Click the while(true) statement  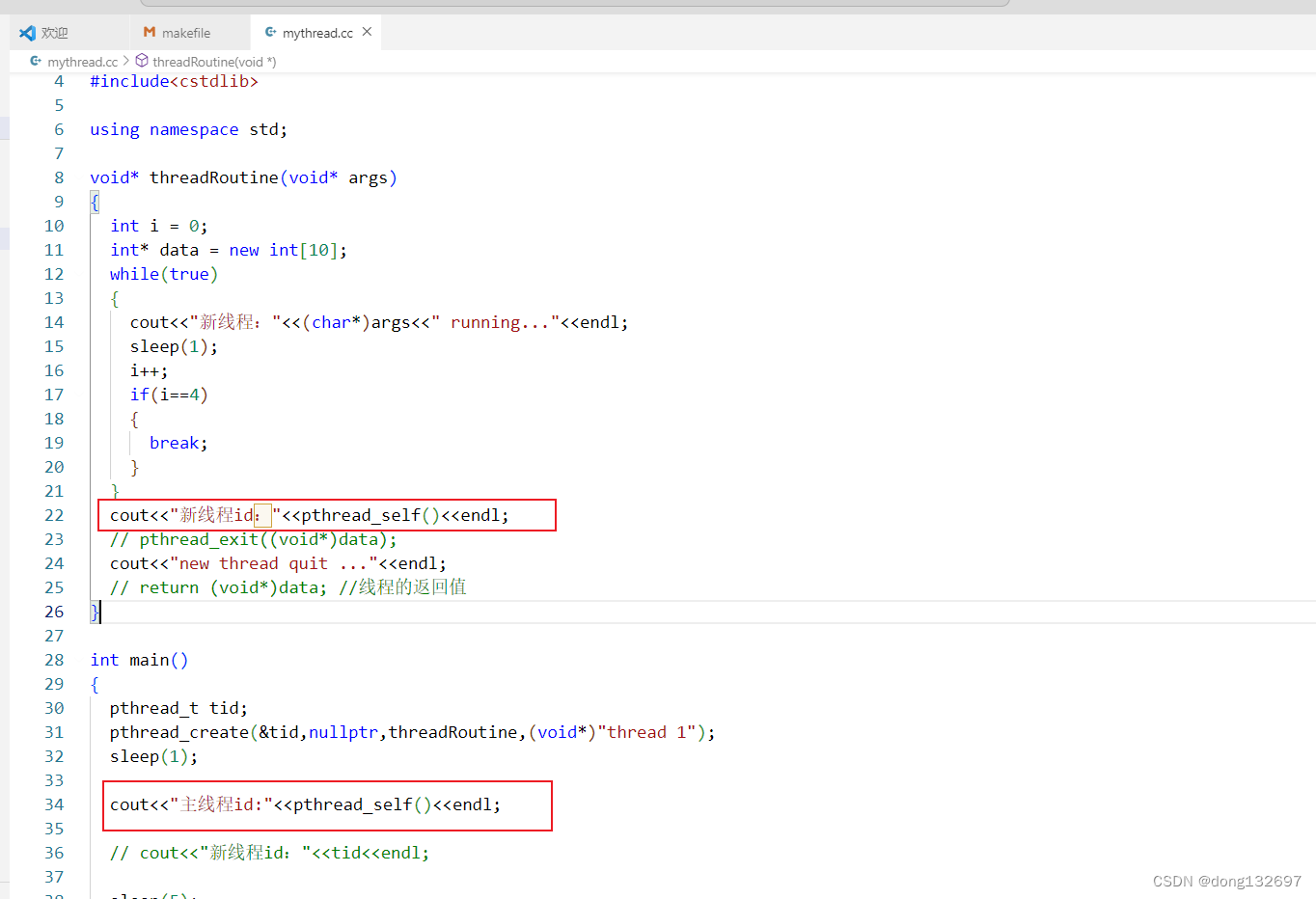pos(164,274)
